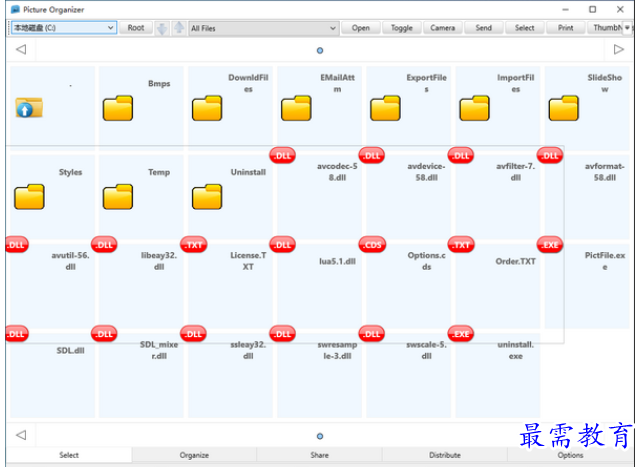This screenshot has width=641, height=467.
Task: Click the toolbar down arrow icon
Action: tap(162, 28)
